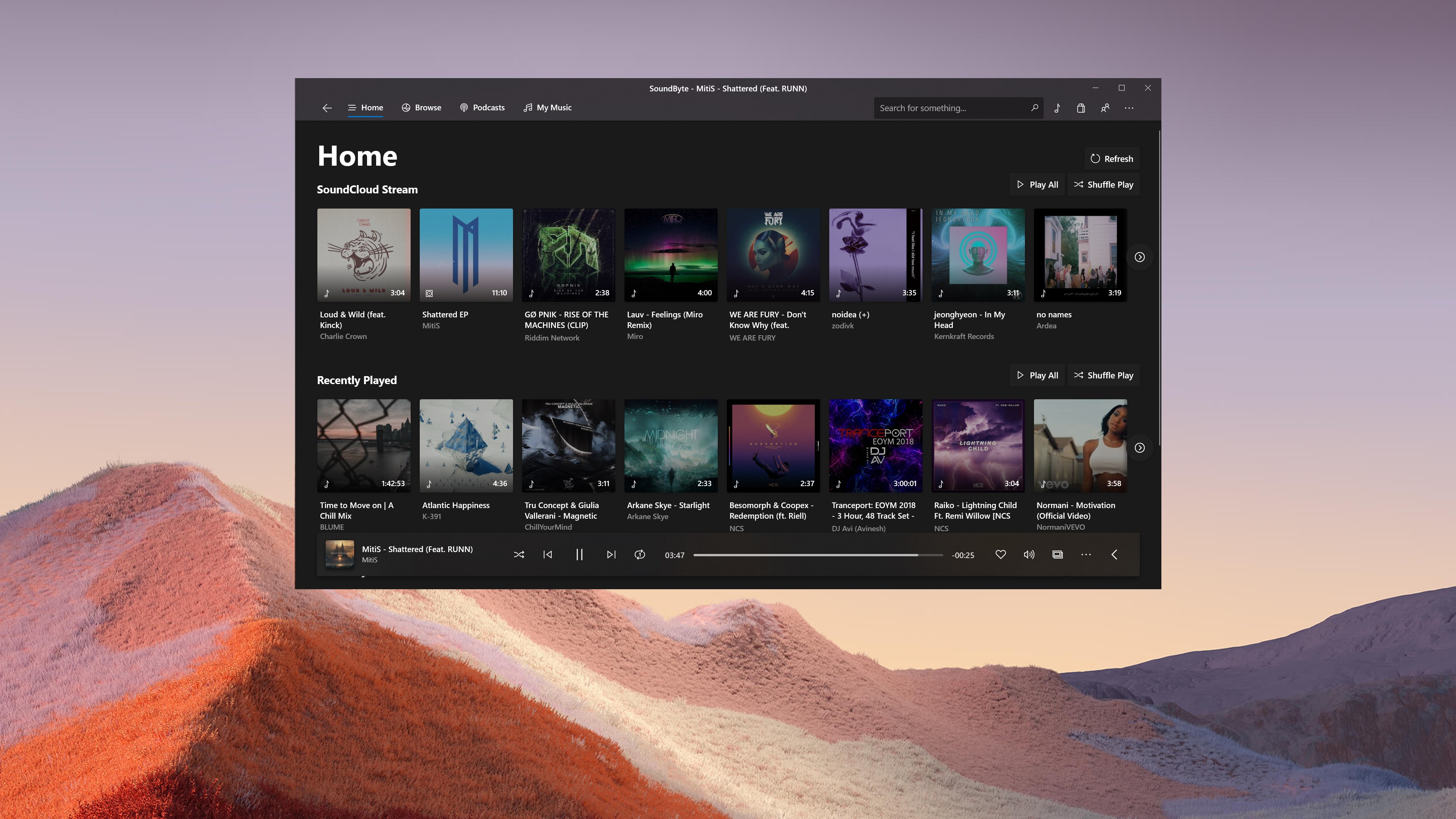Toggle shuffle in the player bar

[x=519, y=554]
